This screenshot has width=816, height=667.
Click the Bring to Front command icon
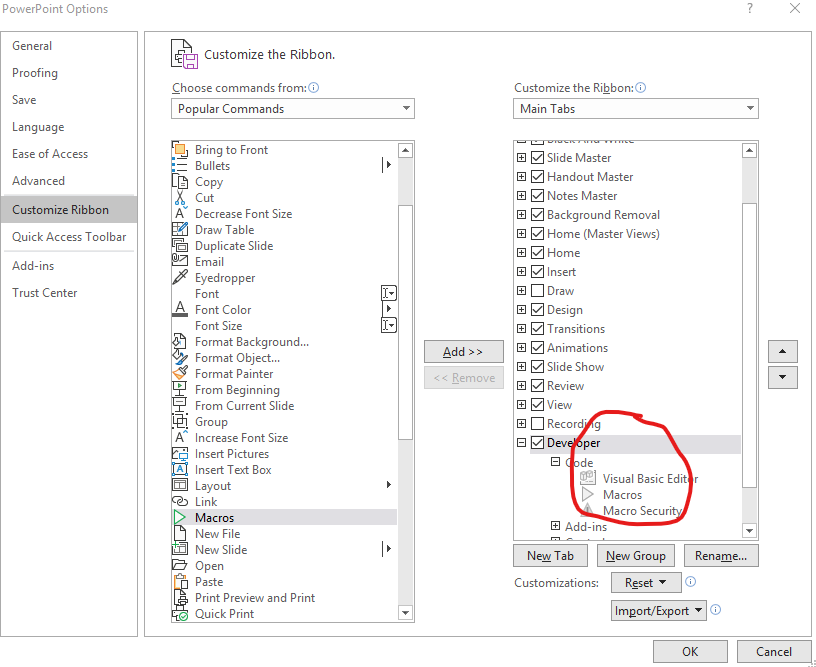[180, 150]
